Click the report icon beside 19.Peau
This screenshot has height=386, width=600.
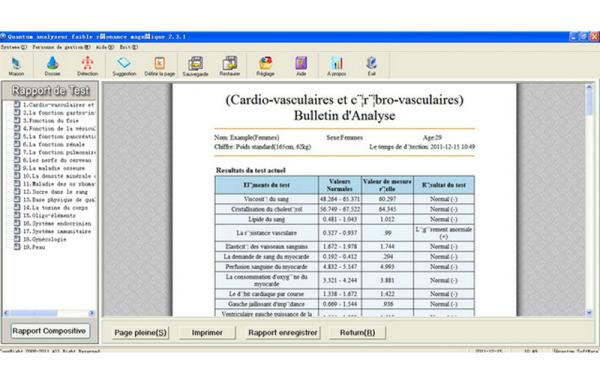(17, 247)
